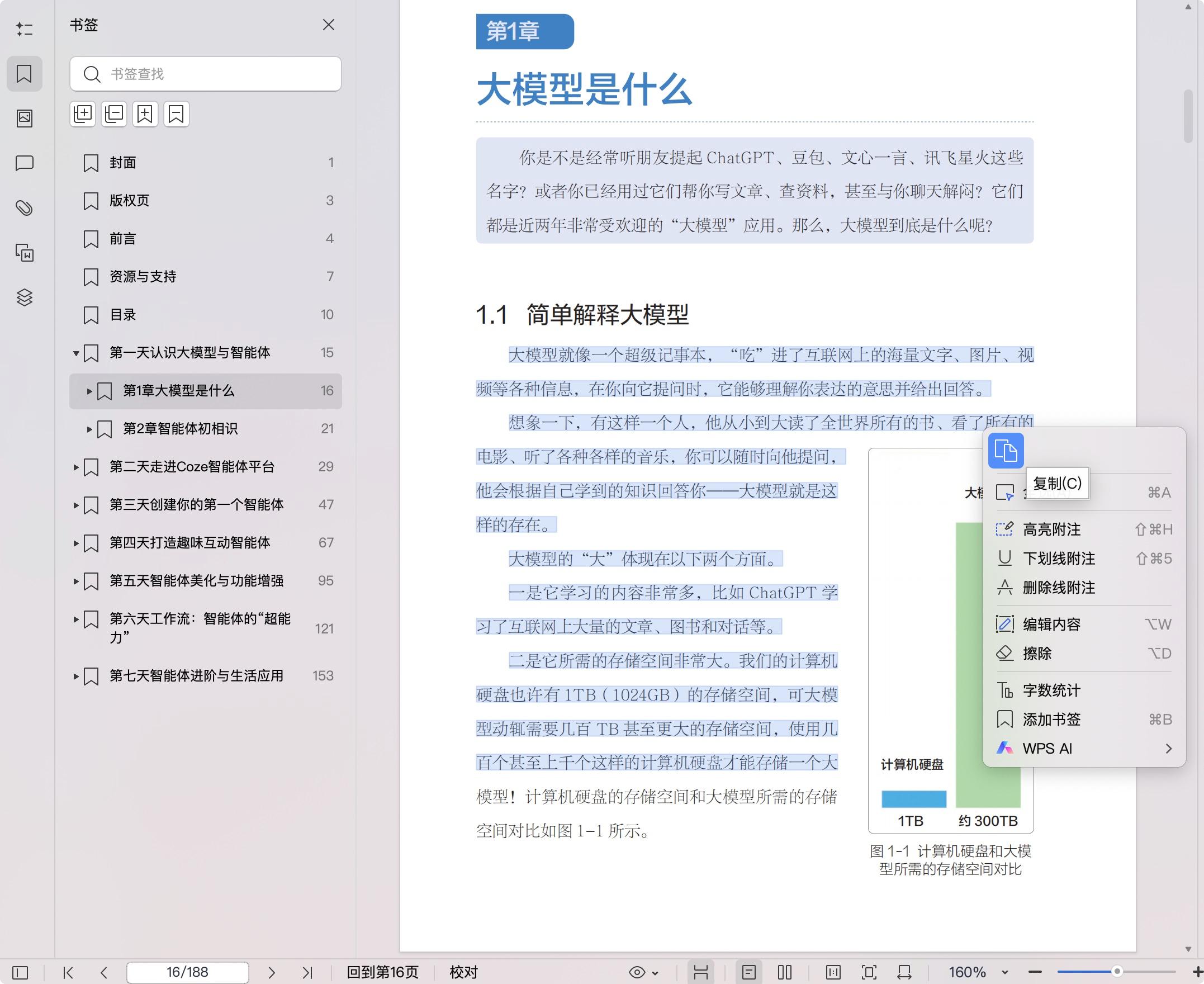Open the 版权页 bookmark
Screen dimensions: 1204x984
click(206, 201)
